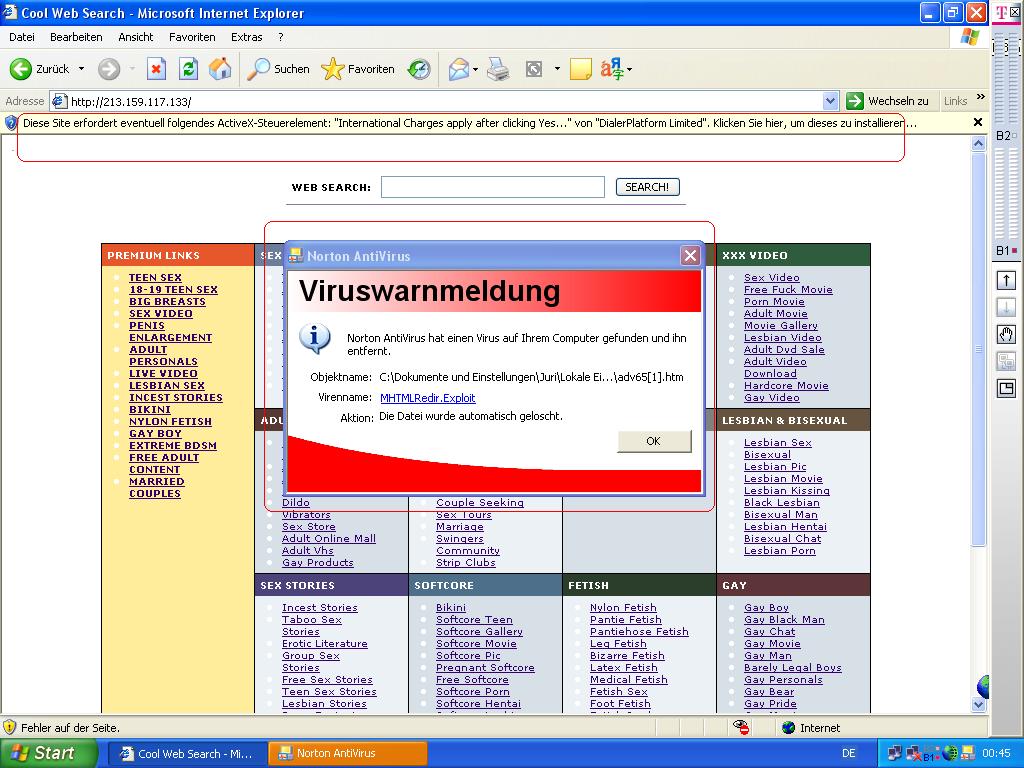Screen dimensions: 1024x768
Task: Click the ActiveX shield icon in information bar
Action: coord(11,123)
